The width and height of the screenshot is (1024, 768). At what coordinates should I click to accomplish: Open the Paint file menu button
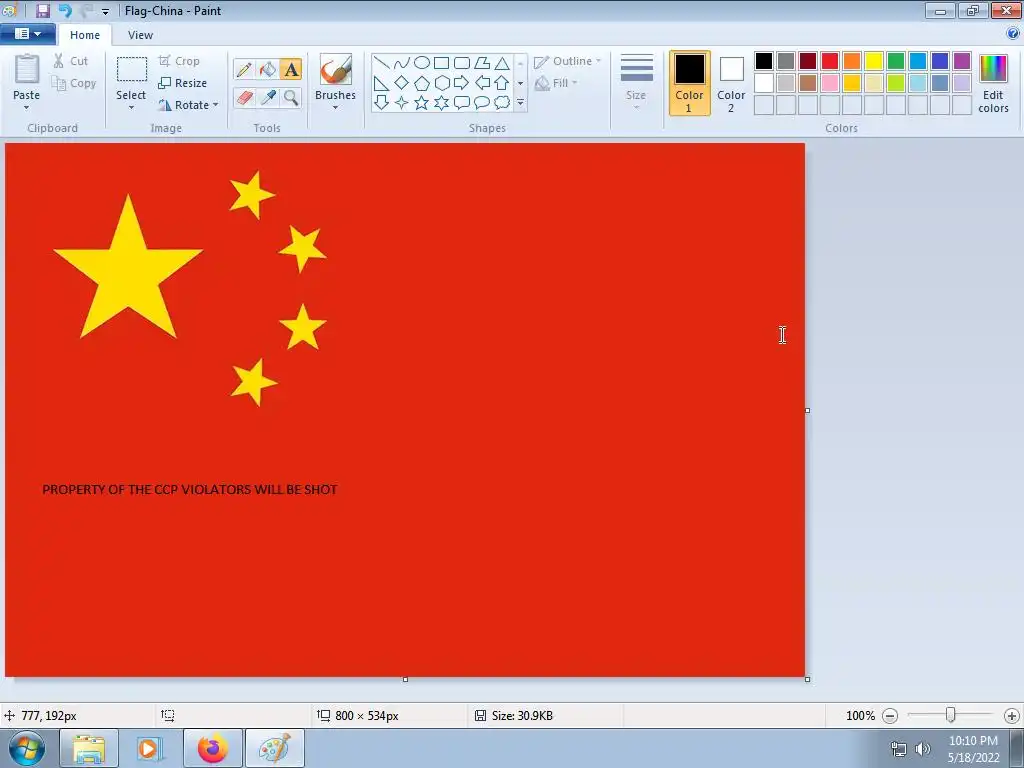[27, 34]
